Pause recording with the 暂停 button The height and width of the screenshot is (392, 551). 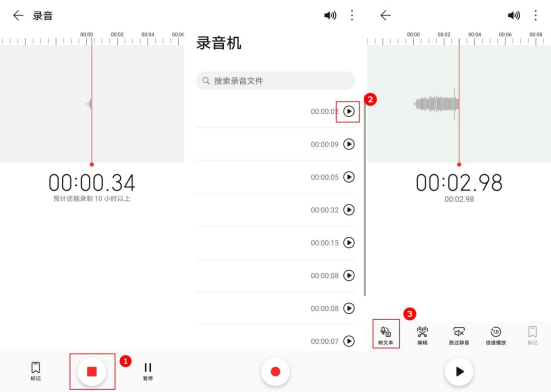coord(148,372)
